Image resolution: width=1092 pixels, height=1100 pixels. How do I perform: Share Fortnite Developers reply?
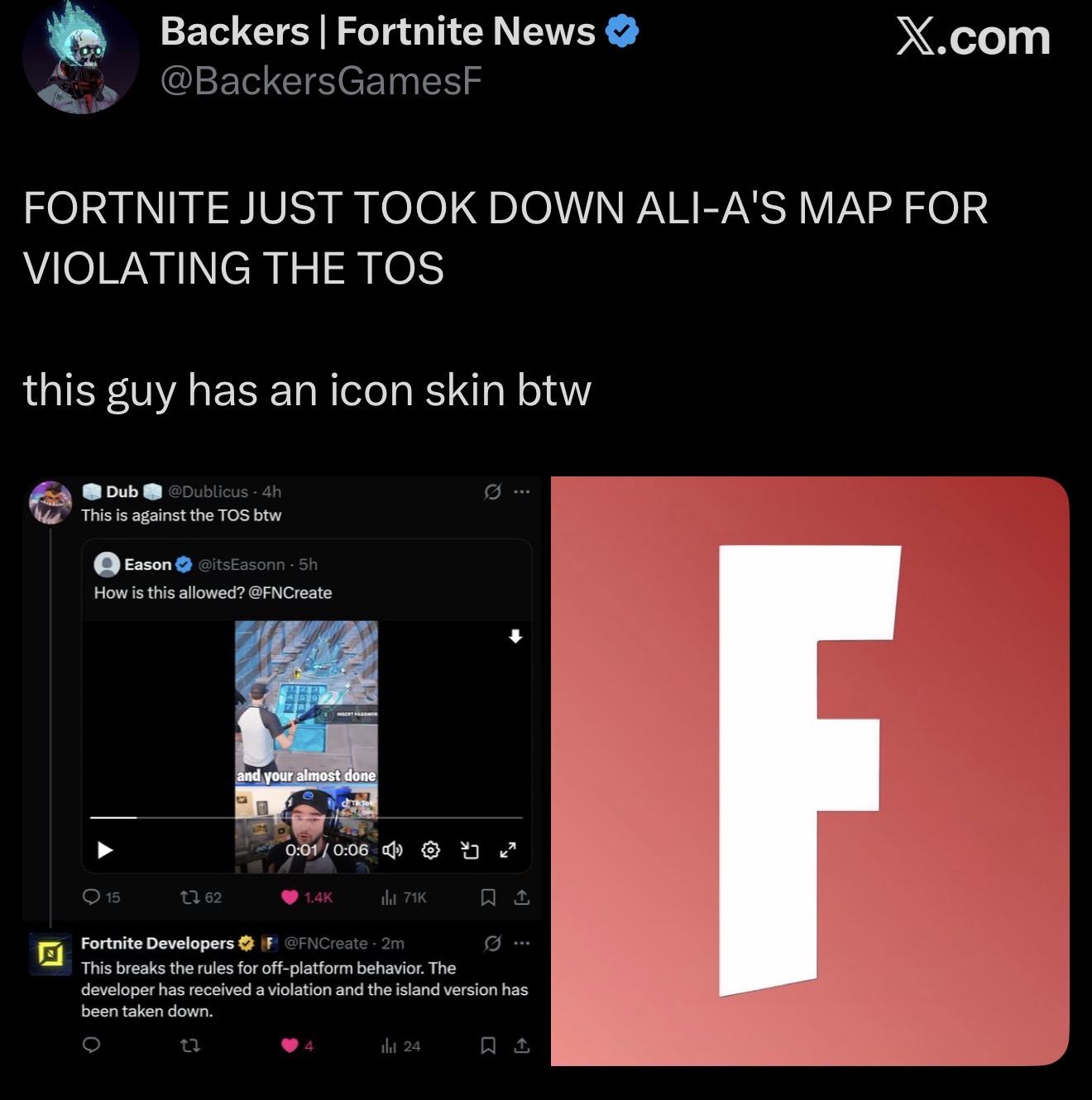click(x=522, y=1045)
